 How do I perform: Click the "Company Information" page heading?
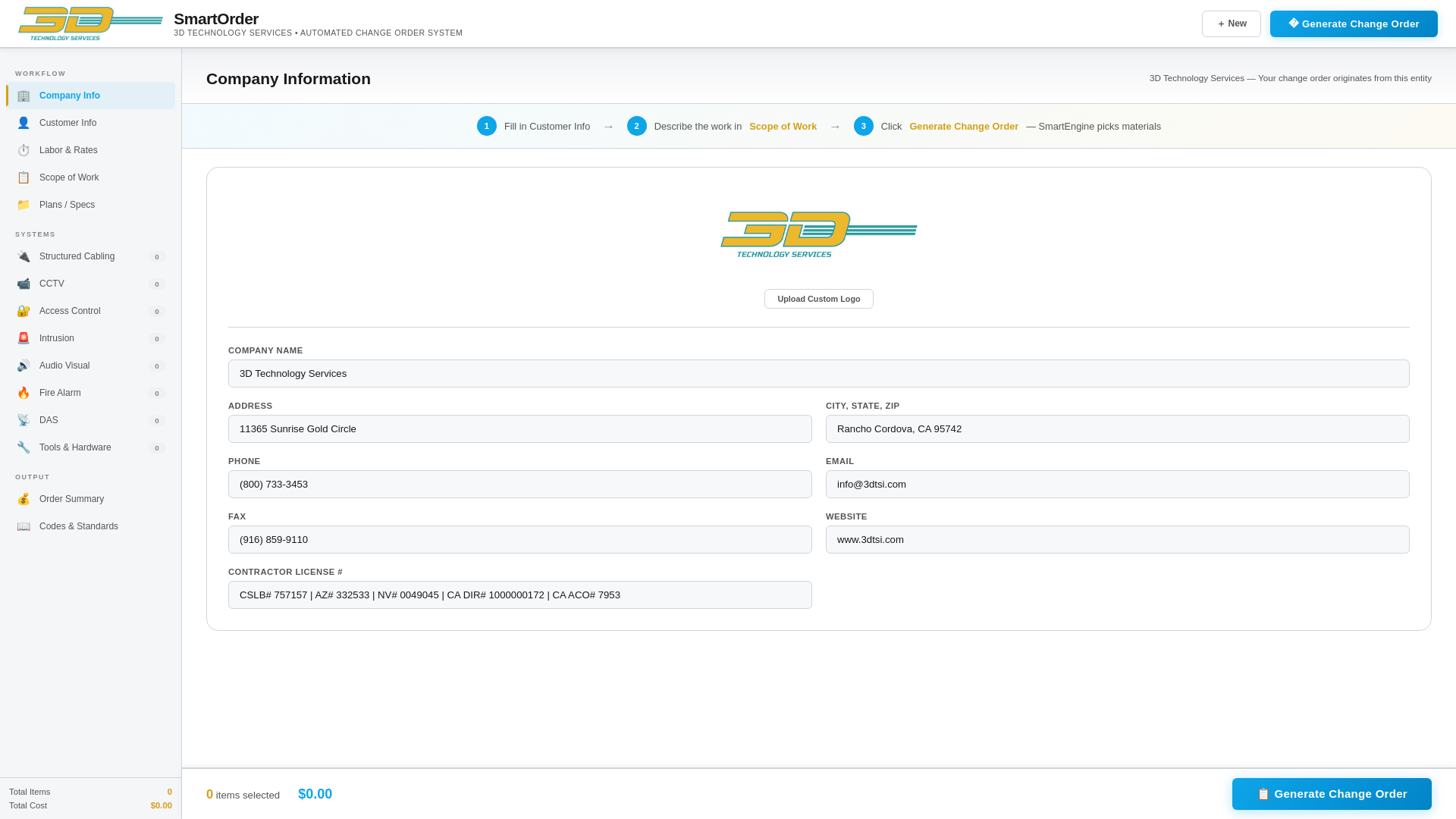click(288, 79)
